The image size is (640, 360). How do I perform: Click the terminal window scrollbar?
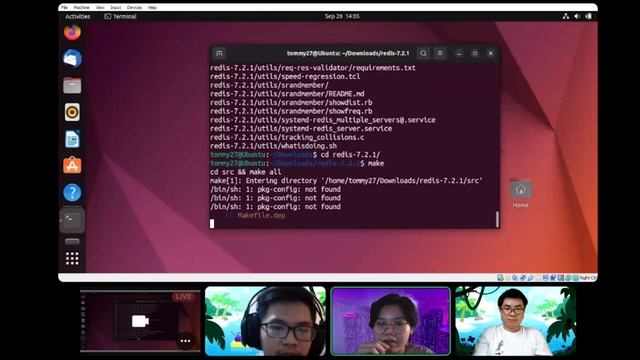[497, 219]
